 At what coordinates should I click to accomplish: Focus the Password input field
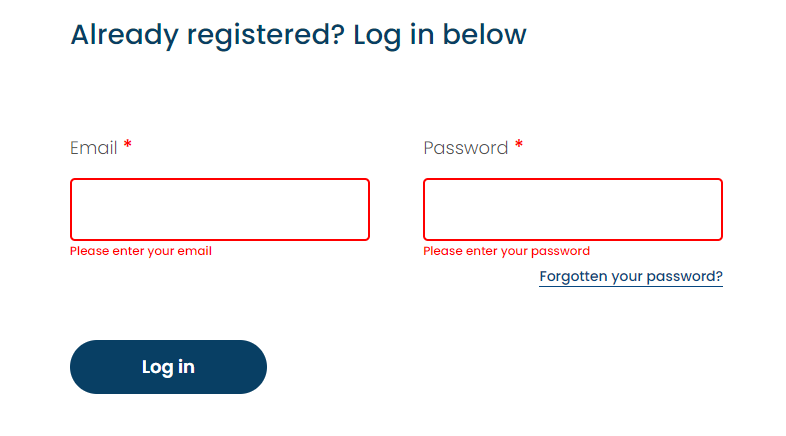pyautogui.click(x=572, y=209)
